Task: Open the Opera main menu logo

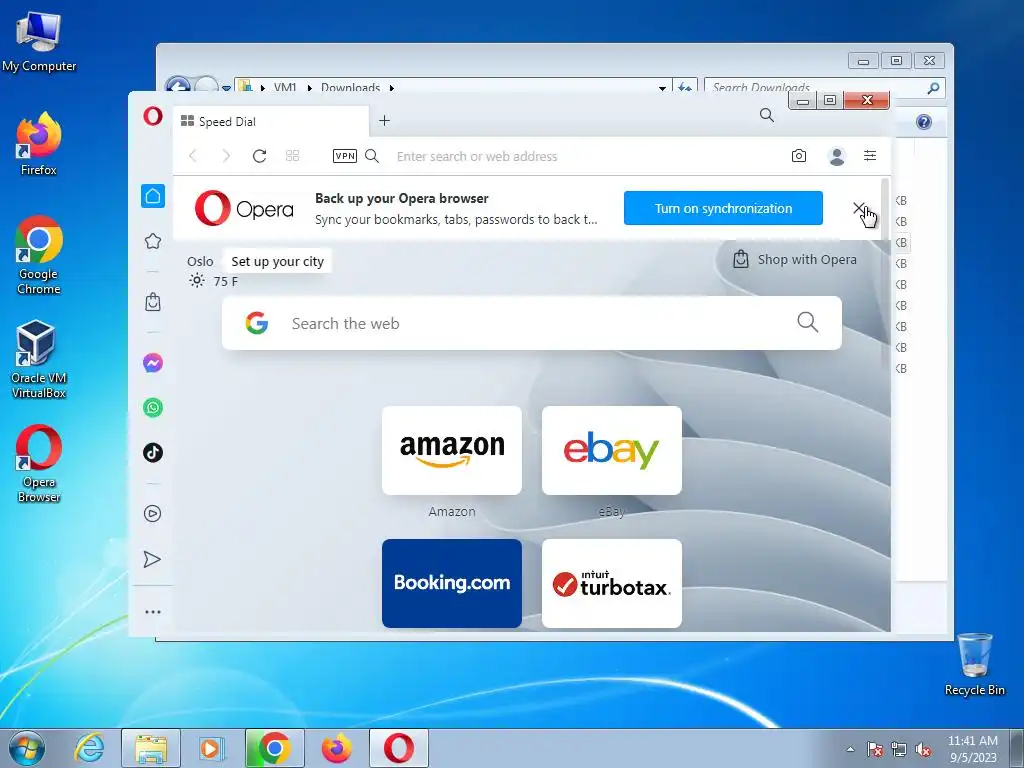Action: (153, 116)
